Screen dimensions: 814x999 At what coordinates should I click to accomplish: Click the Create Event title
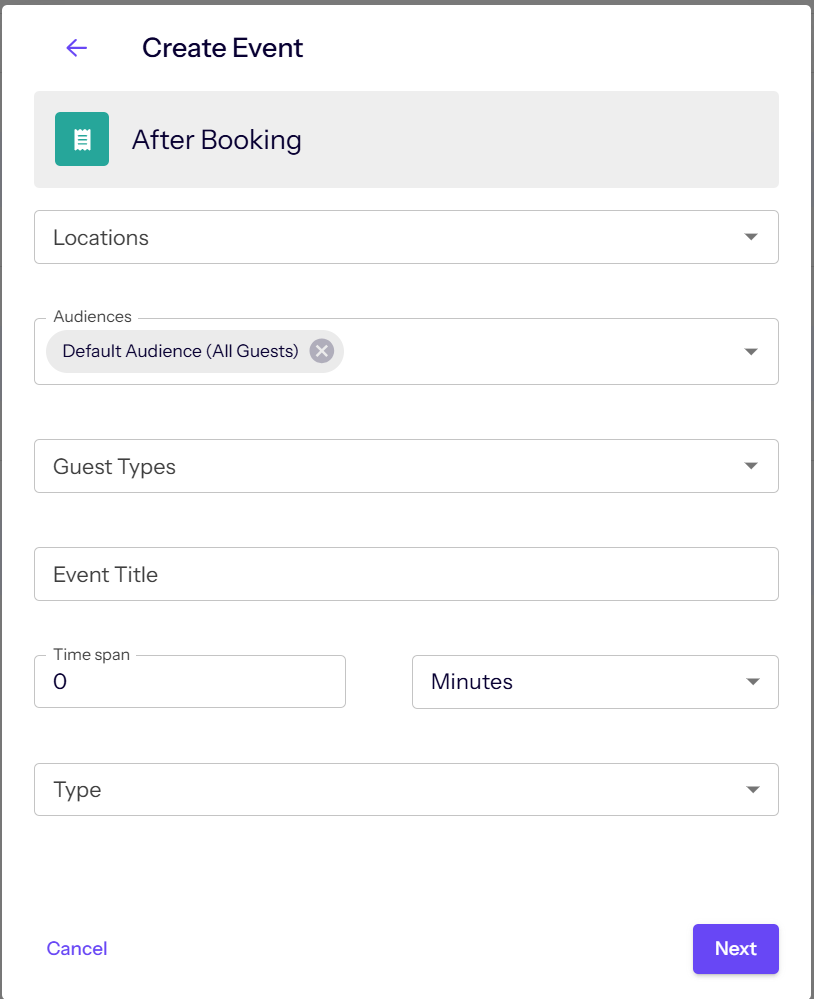click(222, 48)
